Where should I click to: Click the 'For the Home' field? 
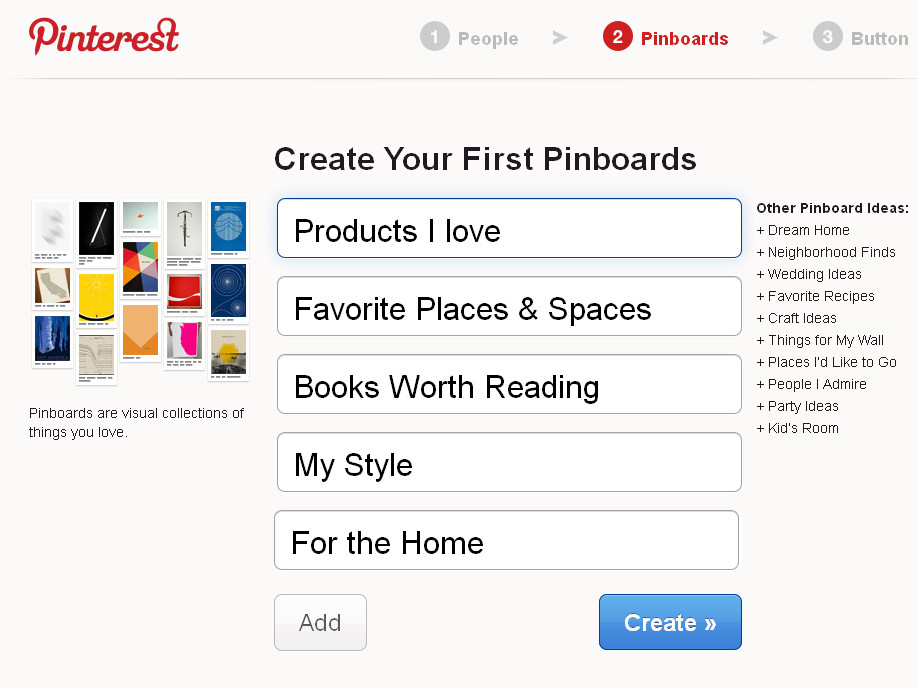506,541
